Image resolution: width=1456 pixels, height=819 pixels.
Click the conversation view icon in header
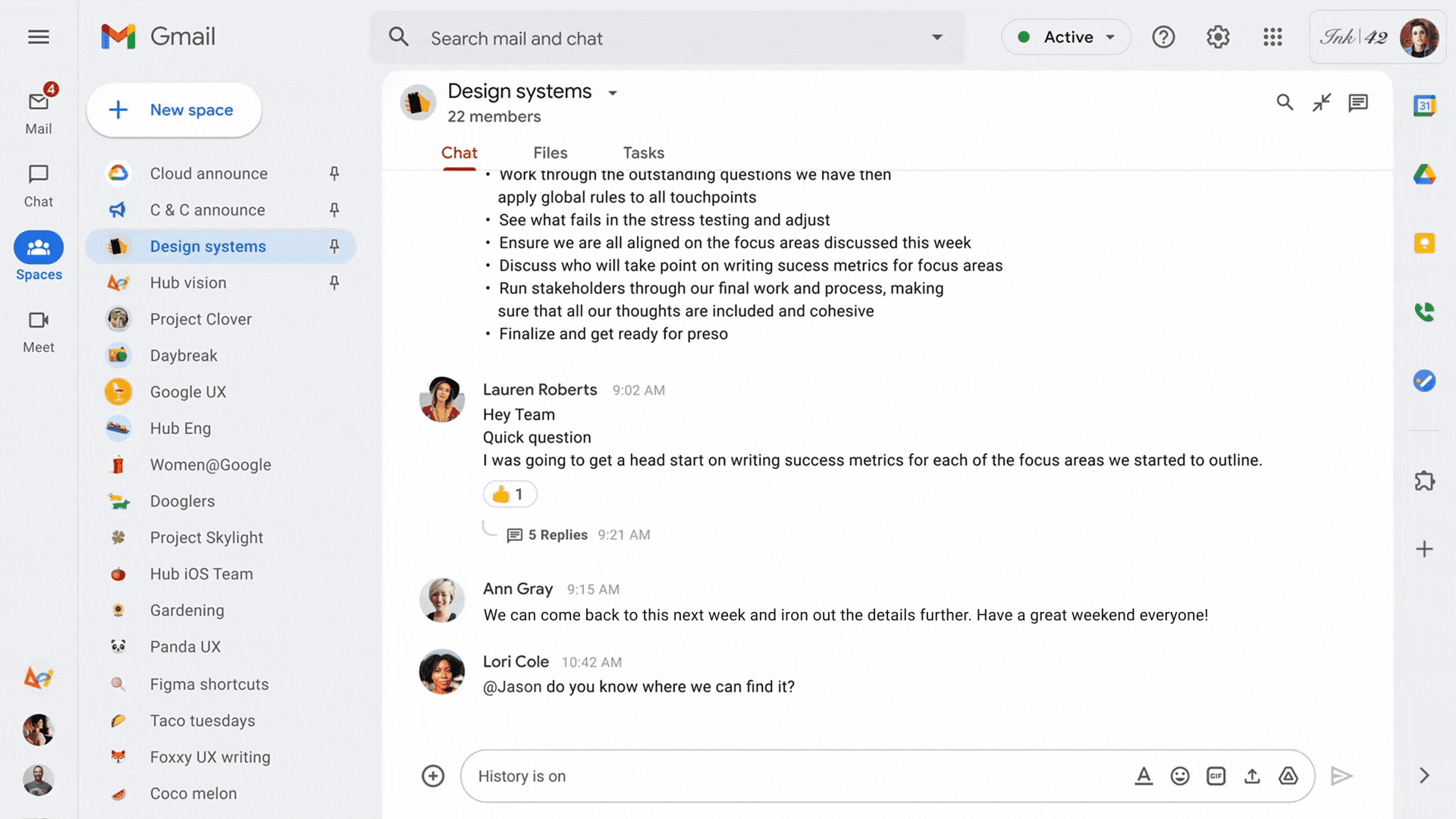click(x=1358, y=102)
